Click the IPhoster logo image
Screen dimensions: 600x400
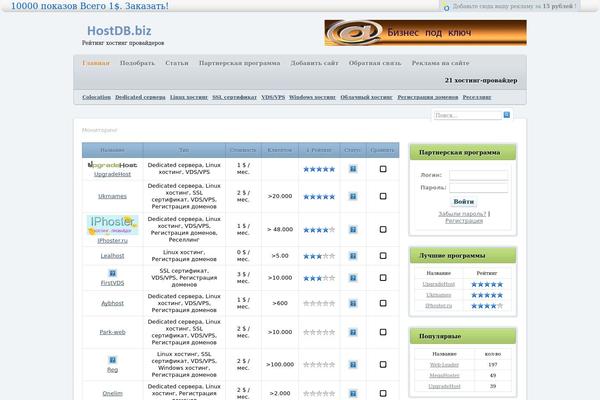(x=112, y=225)
